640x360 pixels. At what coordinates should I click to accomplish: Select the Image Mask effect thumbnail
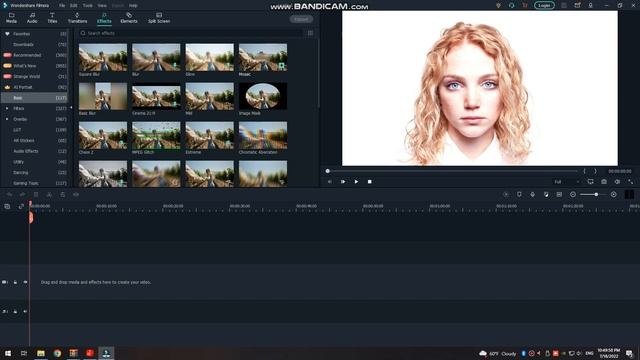point(263,96)
